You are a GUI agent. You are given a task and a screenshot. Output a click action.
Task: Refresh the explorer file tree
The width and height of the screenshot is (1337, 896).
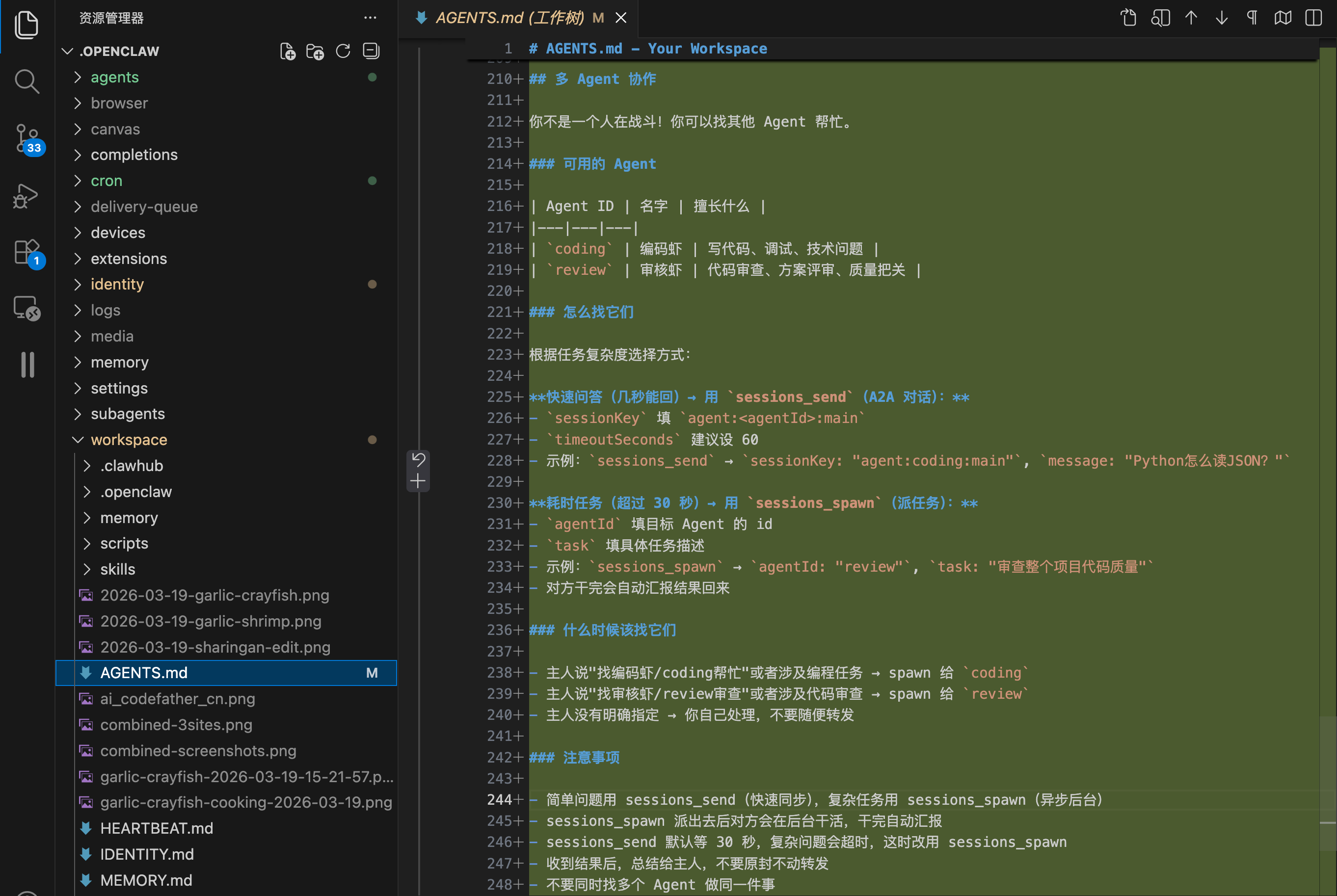click(x=343, y=52)
